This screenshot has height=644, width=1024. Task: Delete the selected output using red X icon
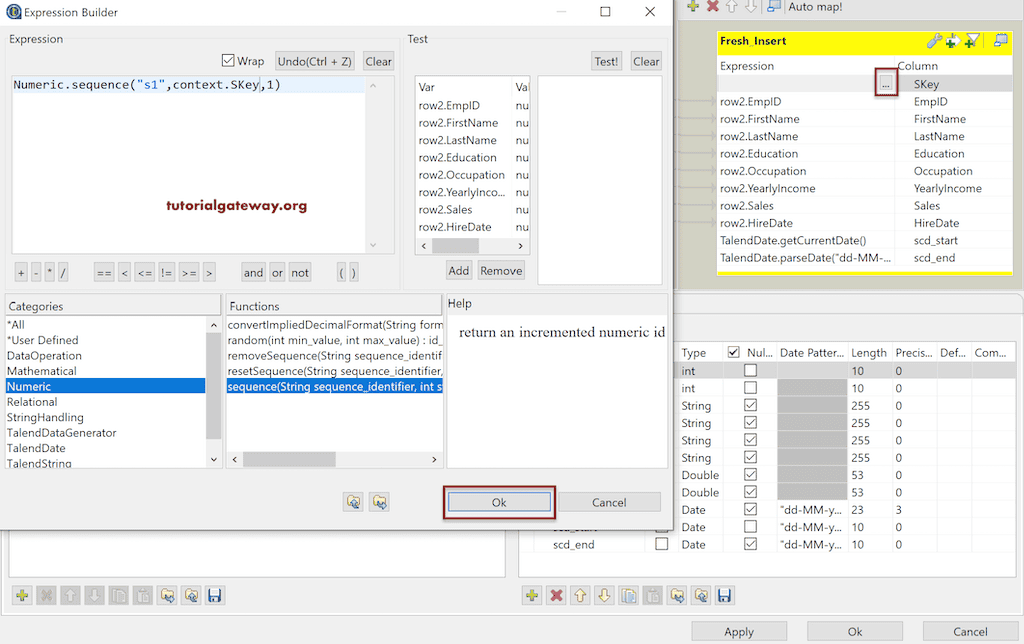click(x=712, y=7)
